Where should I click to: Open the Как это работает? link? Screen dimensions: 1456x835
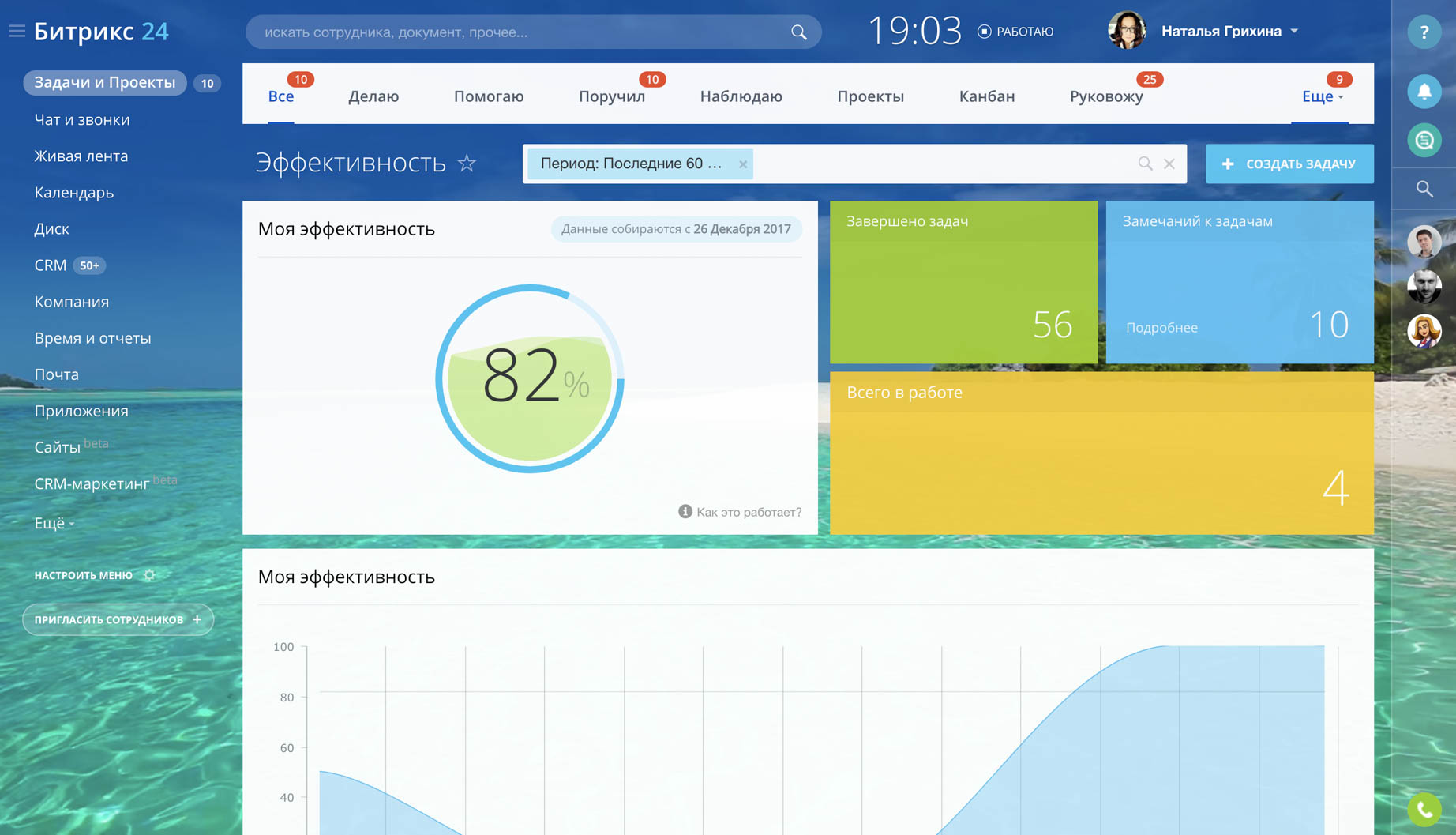(748, 512)
